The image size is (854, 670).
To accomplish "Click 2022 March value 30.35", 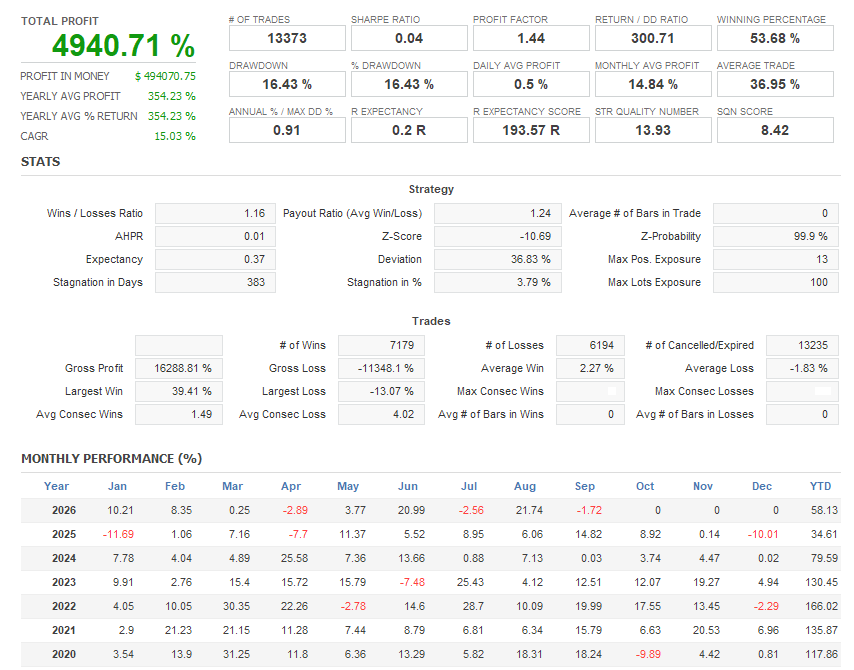I will (236, 606).
